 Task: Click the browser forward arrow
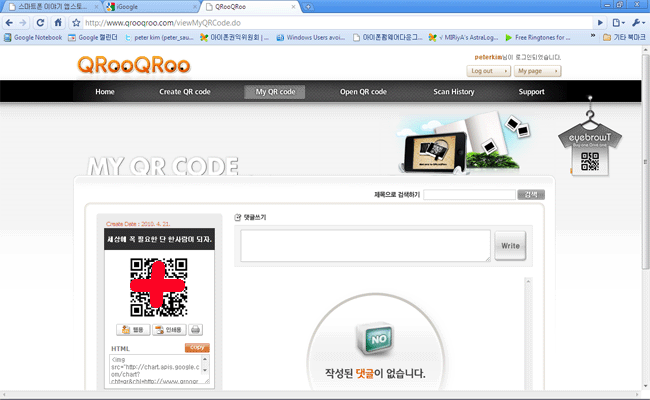coord(24,22)
